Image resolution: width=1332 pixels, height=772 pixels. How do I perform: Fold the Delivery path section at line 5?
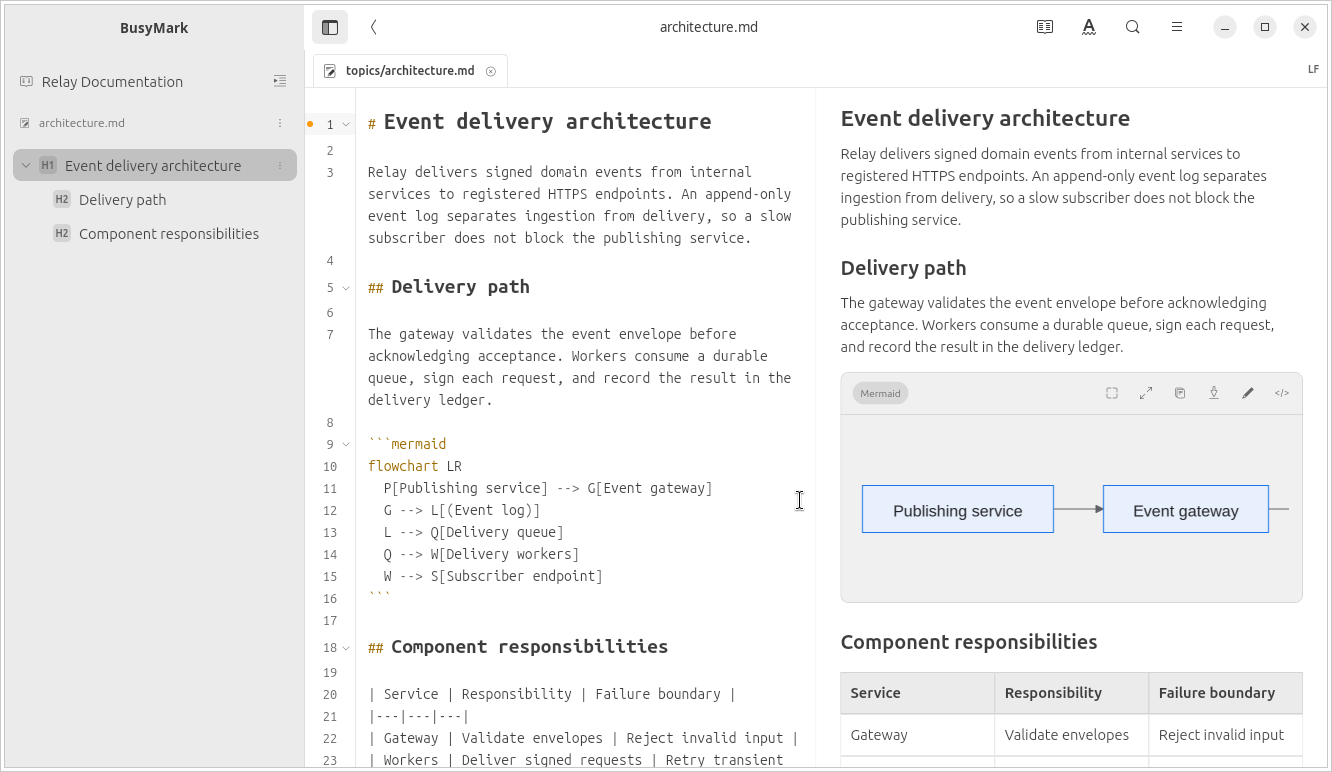pyautogui.click(x=347, y=288)
